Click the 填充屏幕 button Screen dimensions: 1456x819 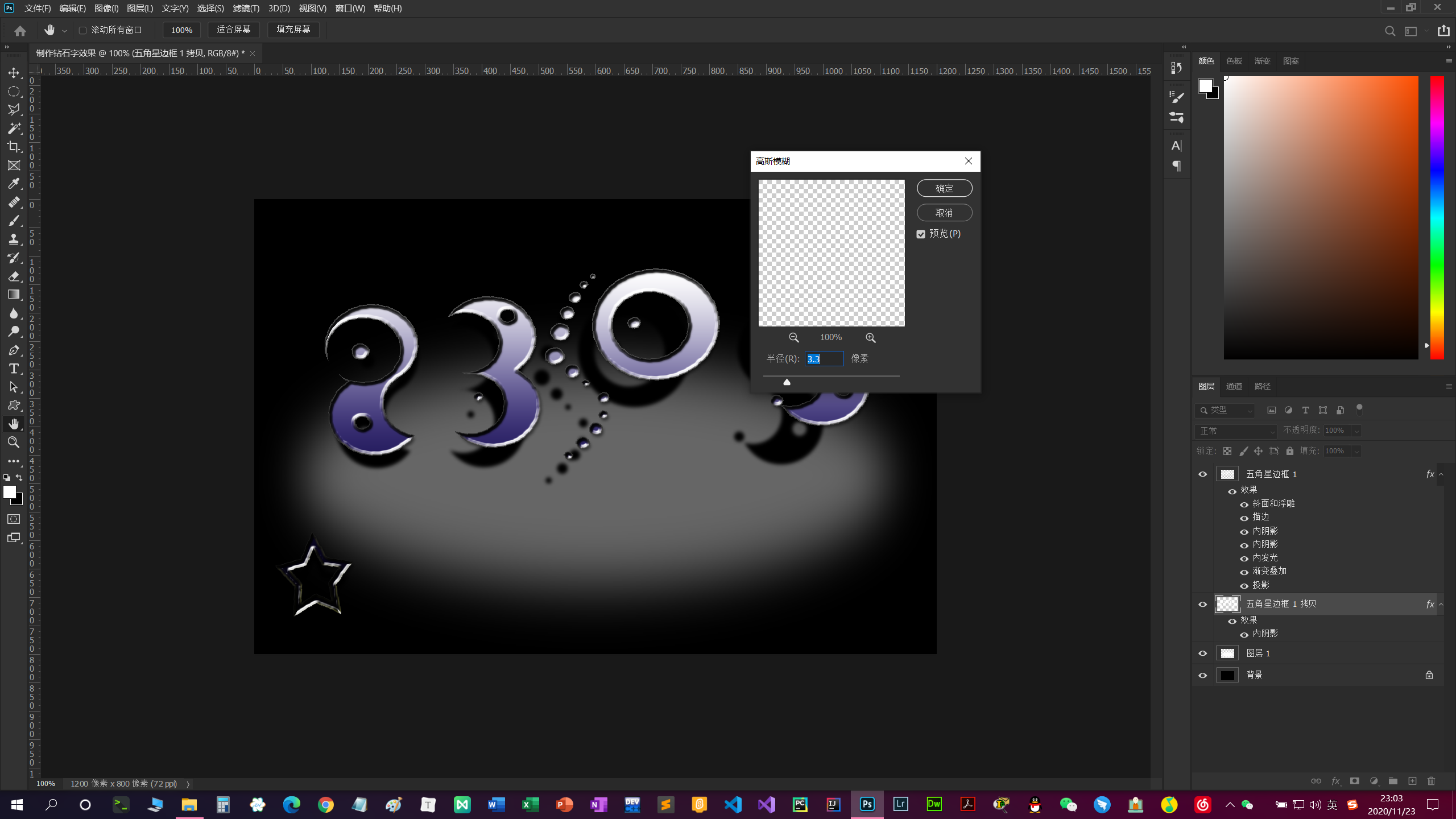point(293,30)
